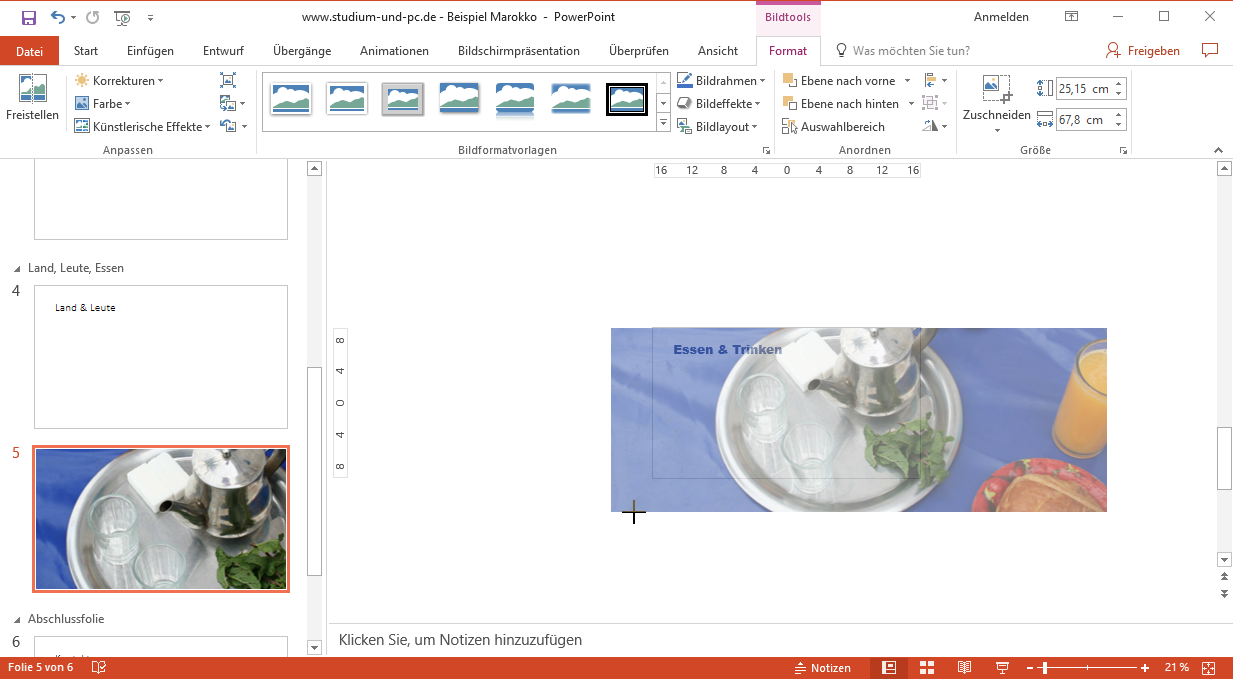The height and width of the screenshot is (679, 1233).
Task: Expand Künstlerische Effekte menu
Action: [x=142, y=127]
